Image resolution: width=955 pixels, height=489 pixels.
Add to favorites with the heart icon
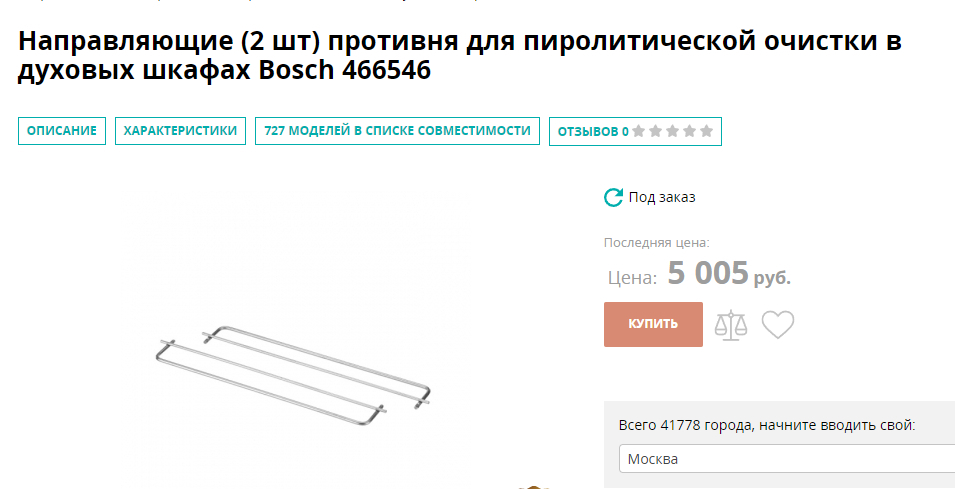pyautogui.click(x=778, y=325)
